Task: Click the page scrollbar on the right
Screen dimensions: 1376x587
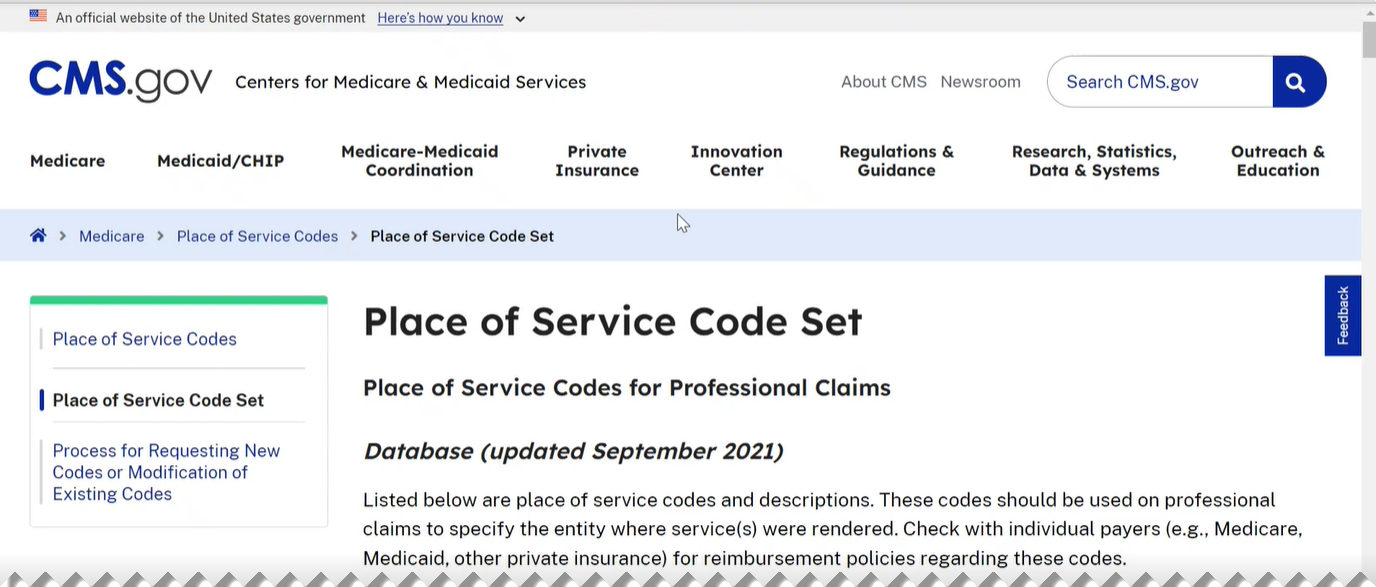Action: pos(1367,40)
